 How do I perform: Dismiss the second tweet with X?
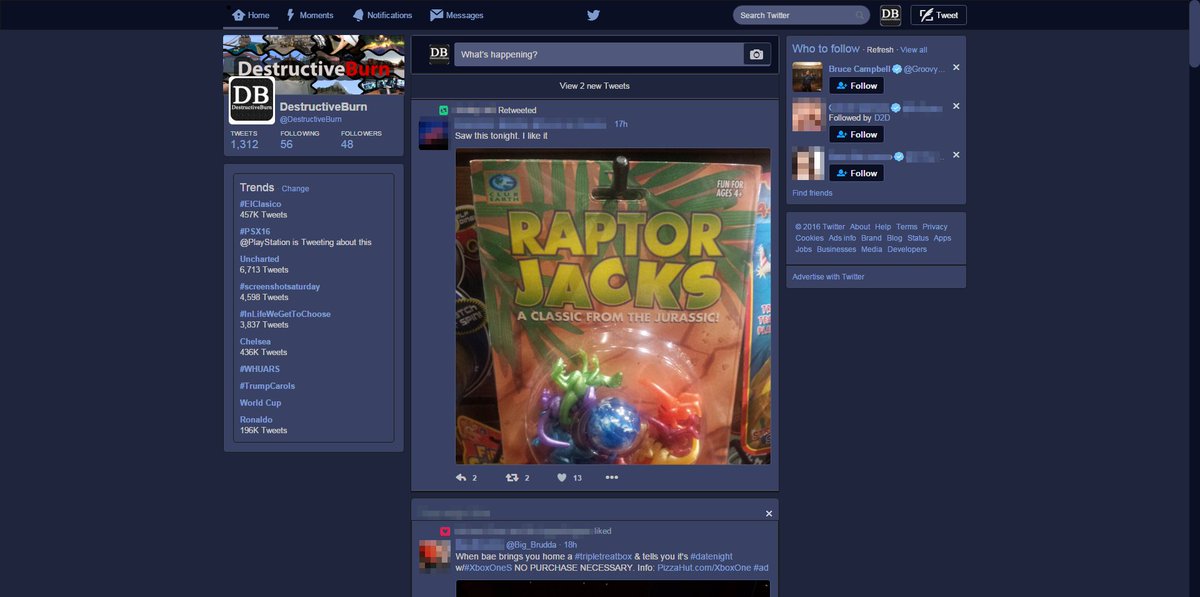pos(769,513)
